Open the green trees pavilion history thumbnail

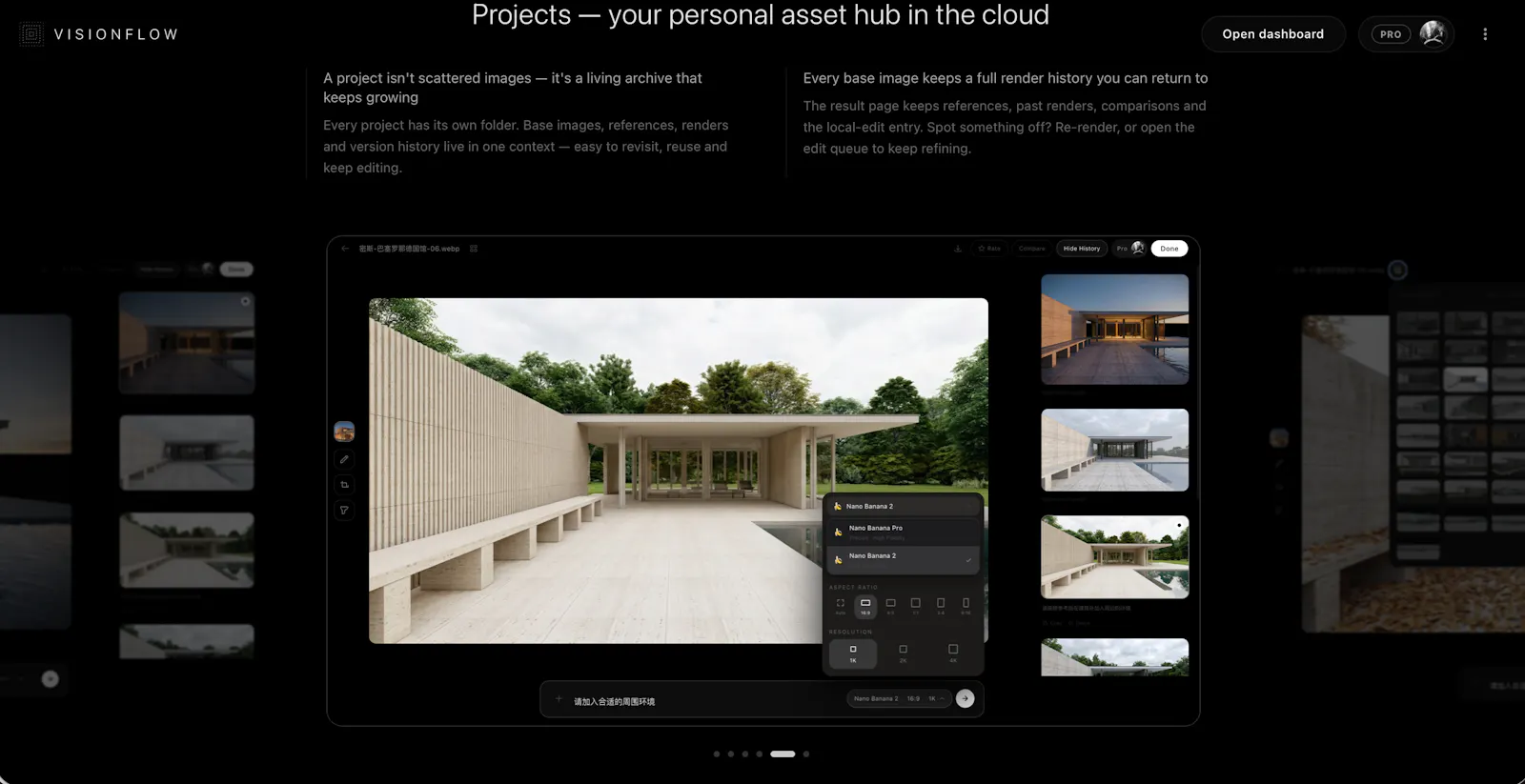(x=1115, y=557)
